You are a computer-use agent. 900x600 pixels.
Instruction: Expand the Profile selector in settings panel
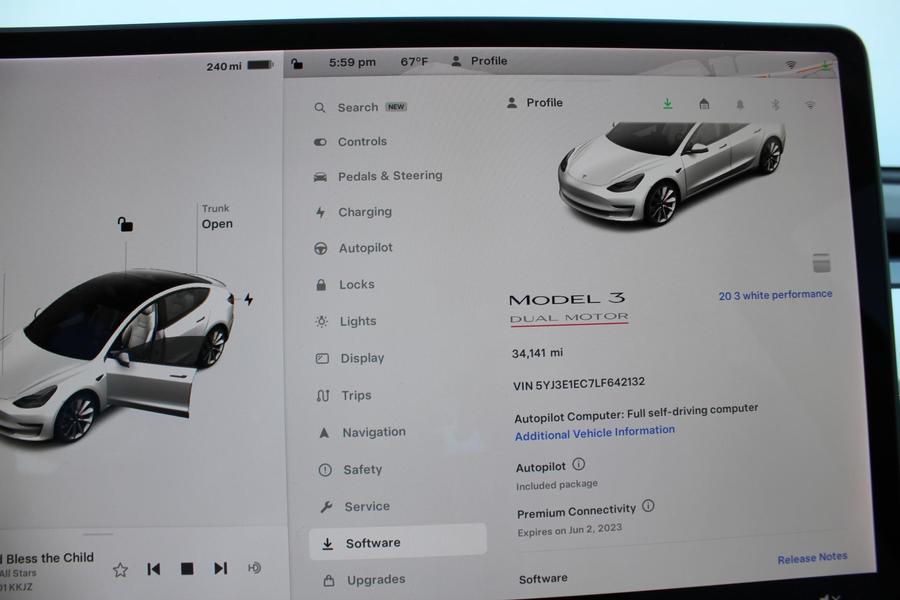tap(535, 102)
